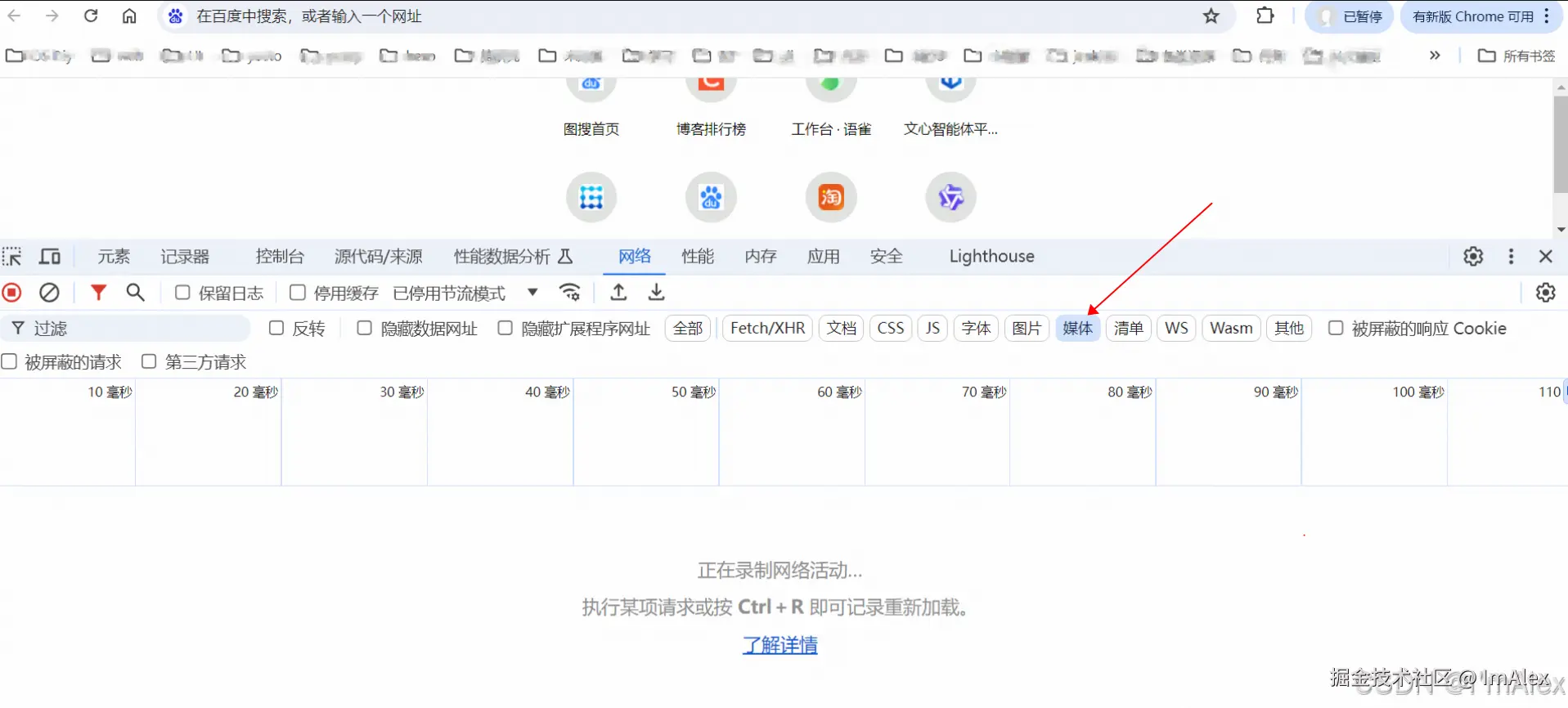Viewport: 1568px width, 708px height.
Task: Switch to the 性能数据分析 tab
Action: [x=513, y=257]
